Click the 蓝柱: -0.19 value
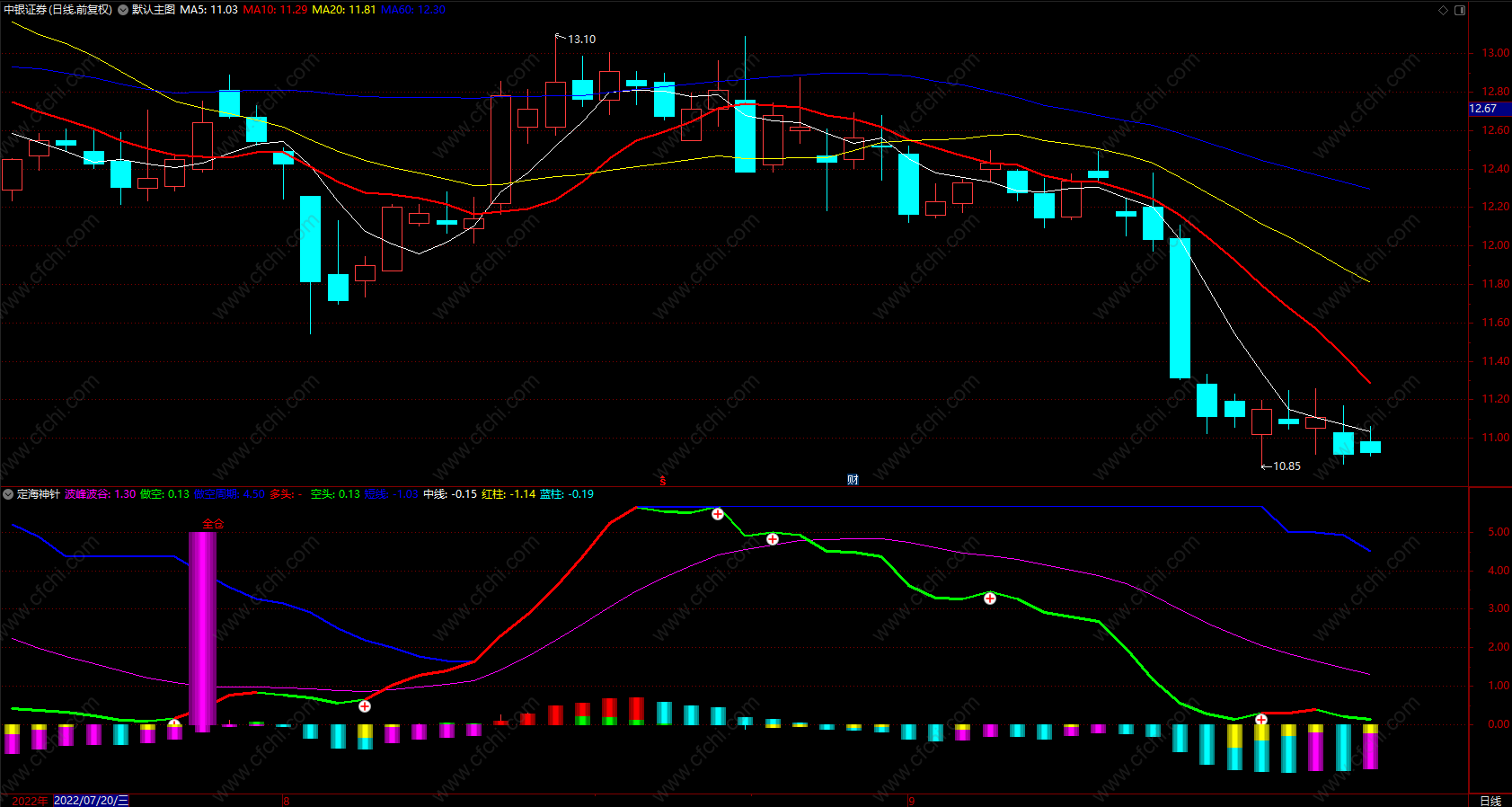Viewport: 1512px width, 807px height. (567, 494)
